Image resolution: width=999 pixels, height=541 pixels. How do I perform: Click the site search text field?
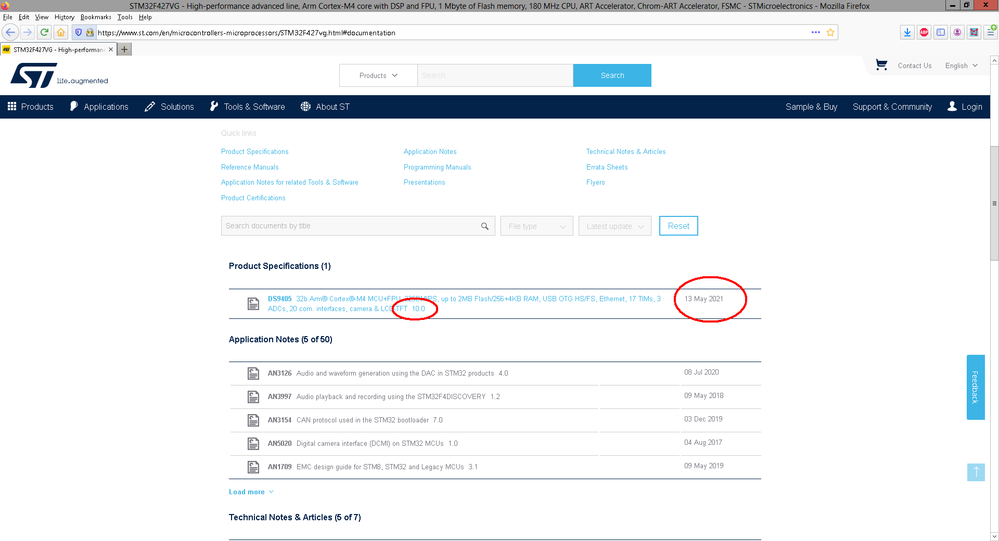495,75
